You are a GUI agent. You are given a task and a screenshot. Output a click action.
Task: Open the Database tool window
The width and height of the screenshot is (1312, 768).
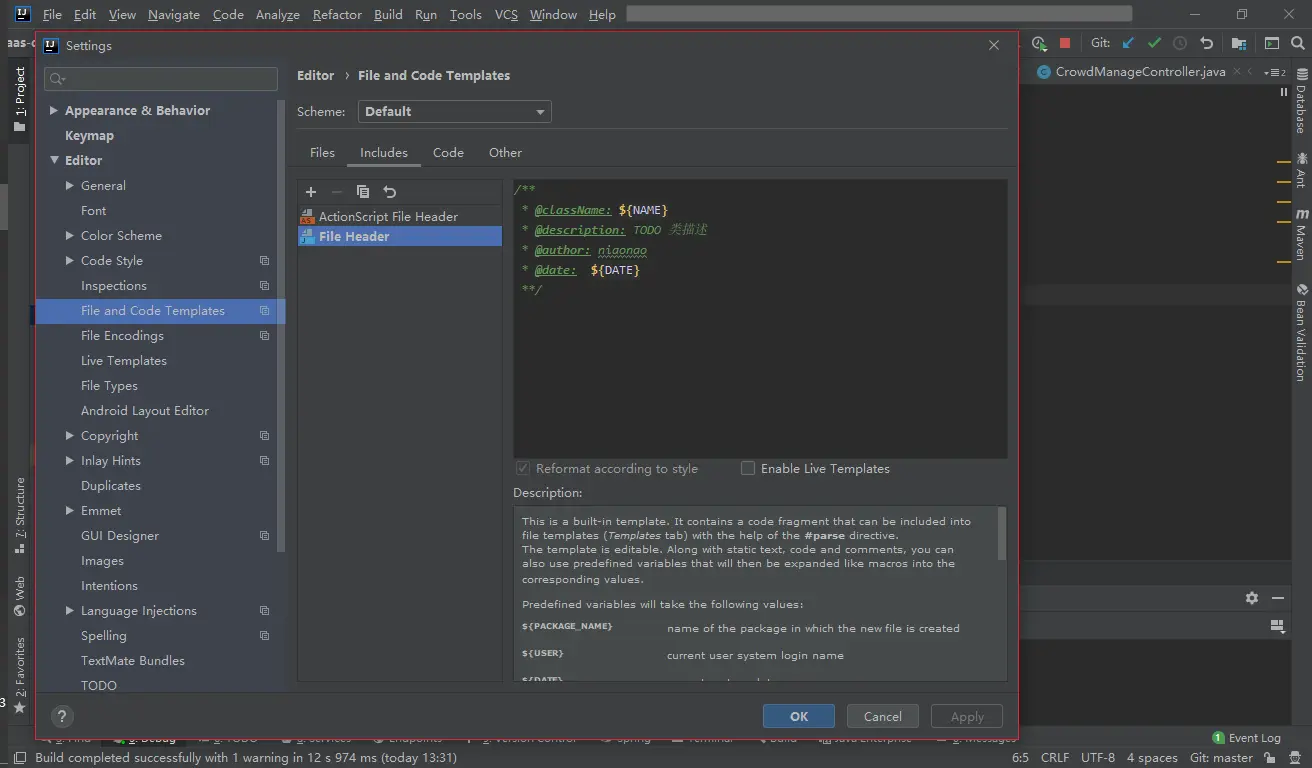[x=1301, y=102]
